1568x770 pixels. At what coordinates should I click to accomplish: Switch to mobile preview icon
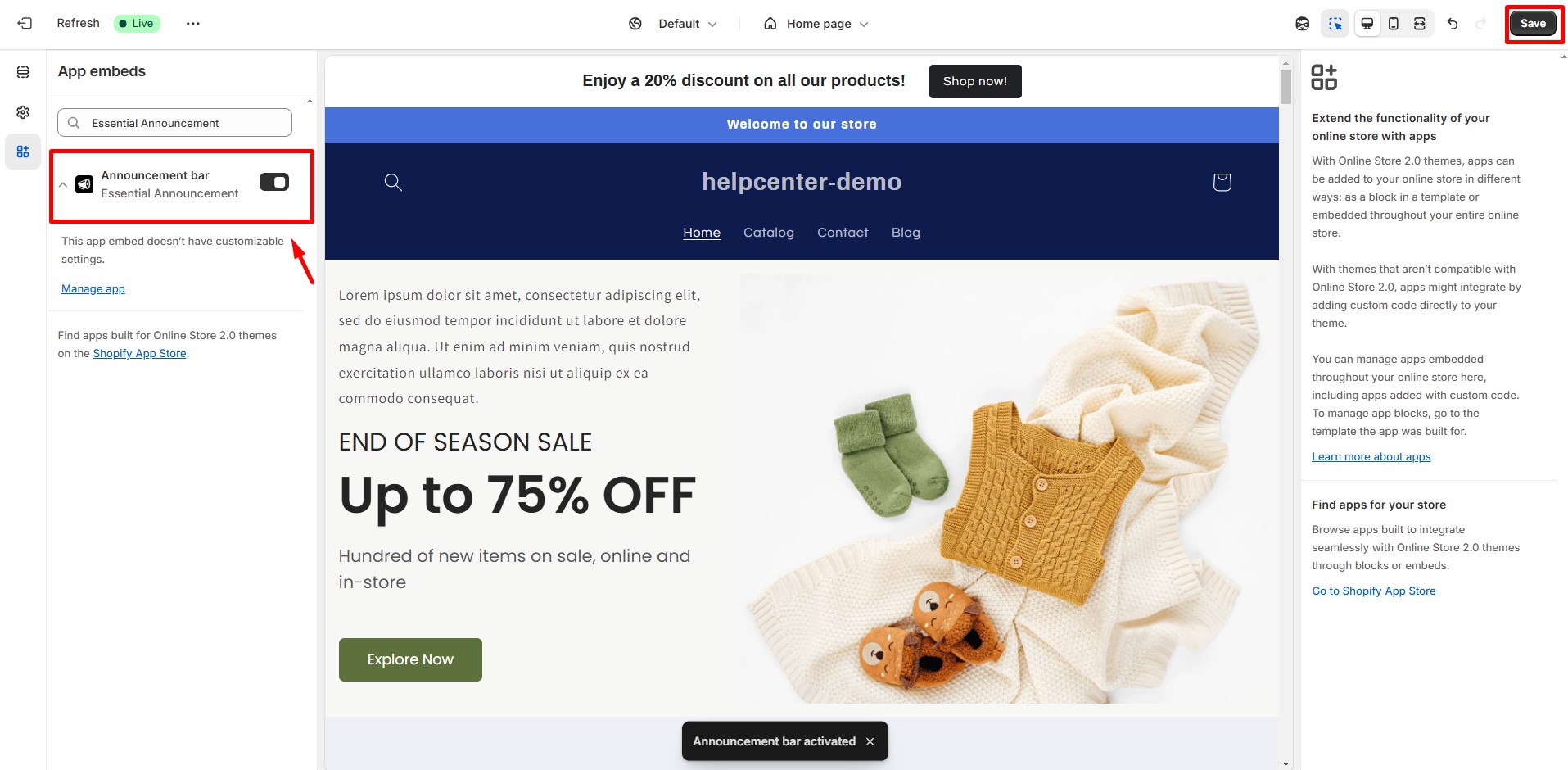1393,24
